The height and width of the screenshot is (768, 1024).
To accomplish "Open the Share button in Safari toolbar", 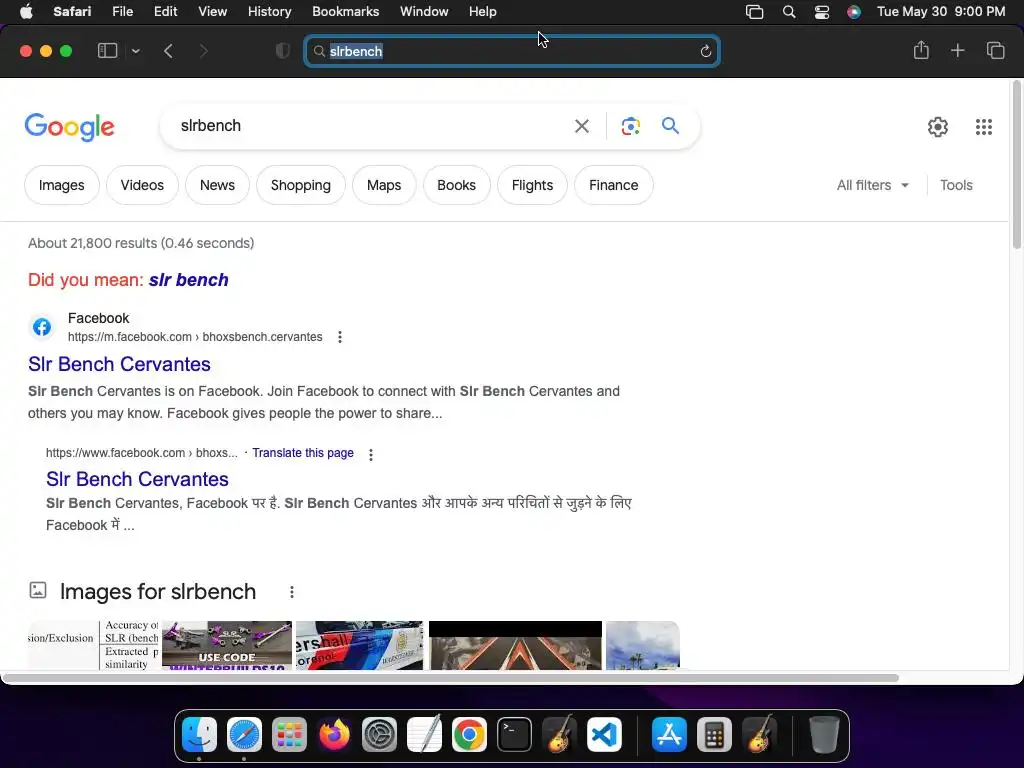I will click(x=921, y=50).
